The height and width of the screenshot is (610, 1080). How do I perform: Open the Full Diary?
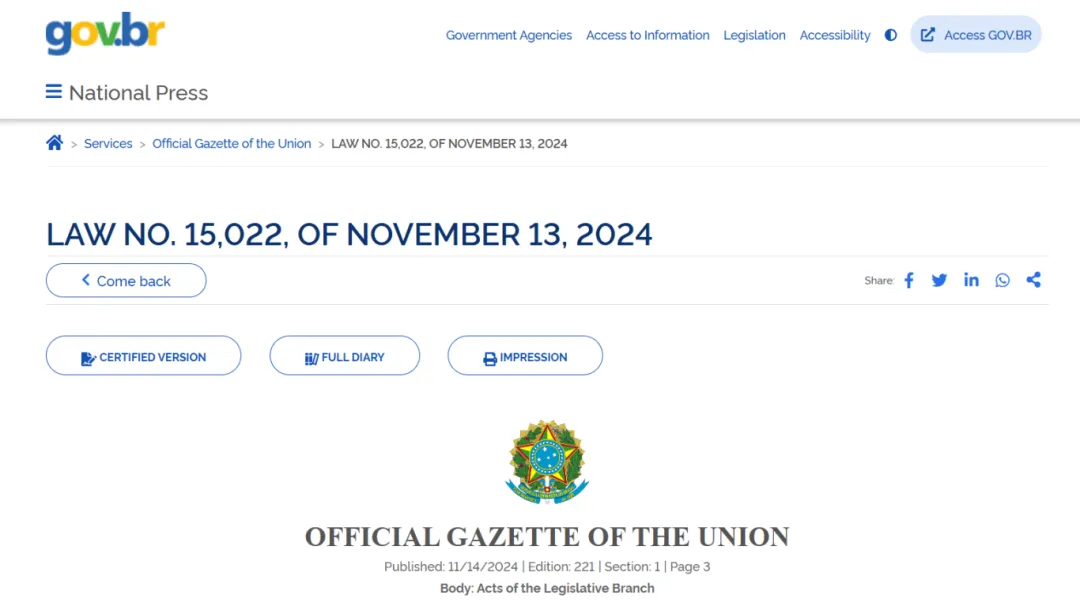tap(344, 356)
